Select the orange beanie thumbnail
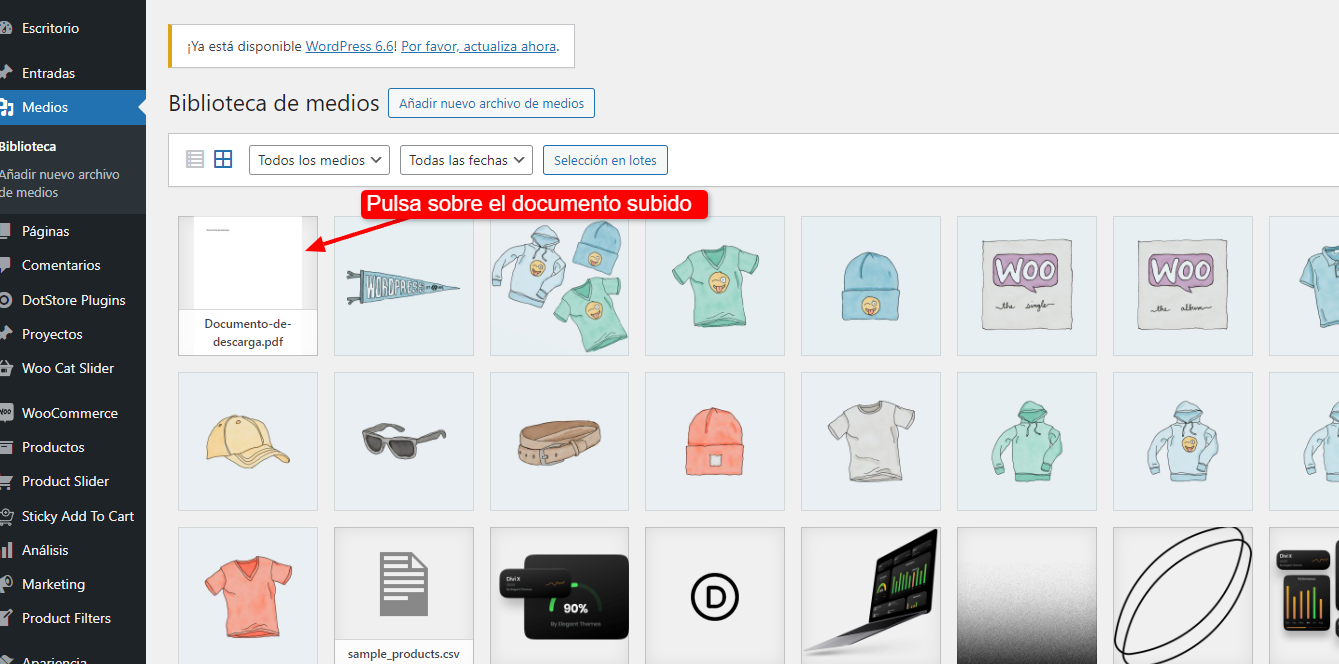Screen dimensions: 1339x664 coord(715,442)
